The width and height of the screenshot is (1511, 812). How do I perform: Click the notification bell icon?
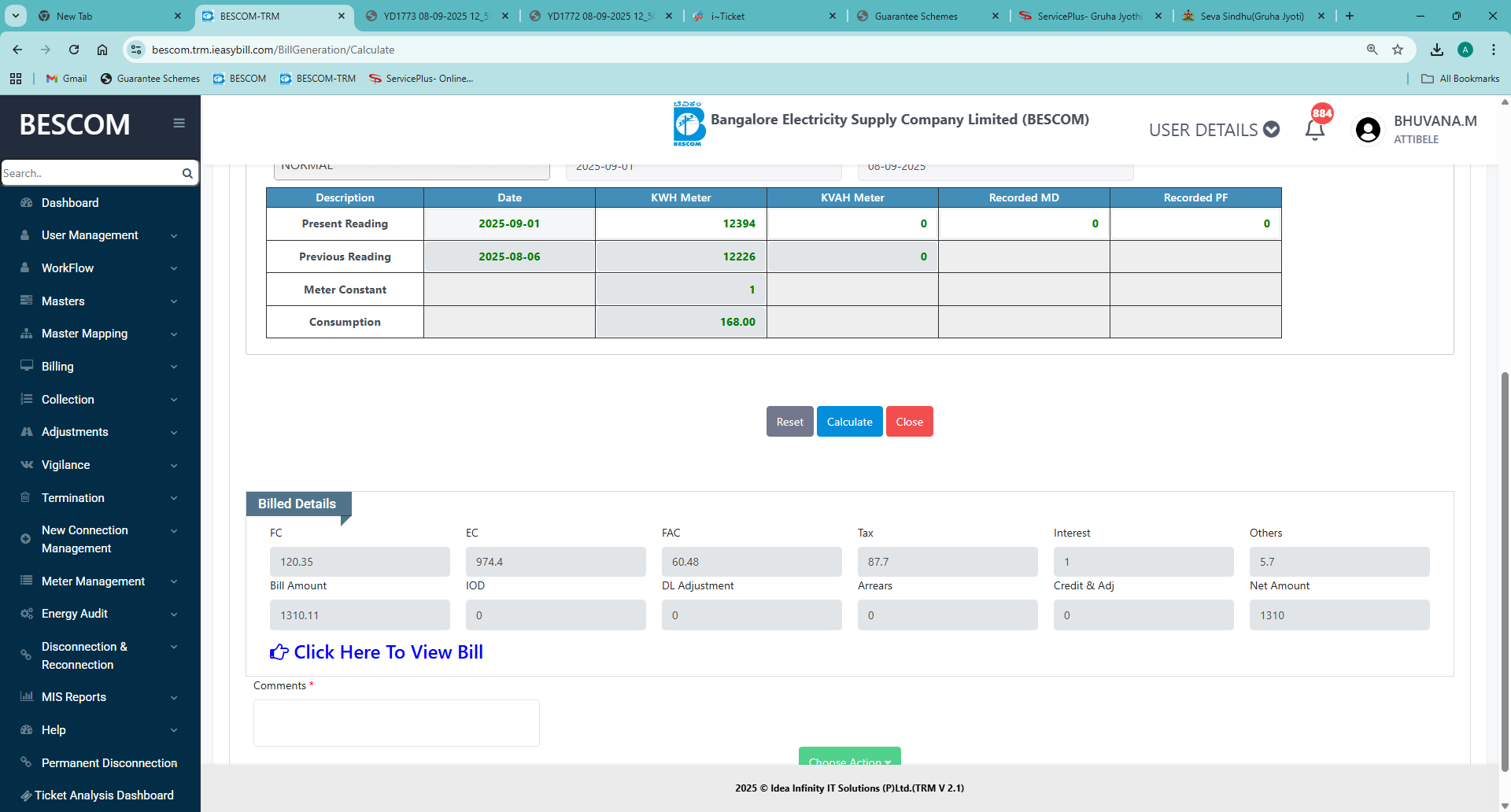1314,130
